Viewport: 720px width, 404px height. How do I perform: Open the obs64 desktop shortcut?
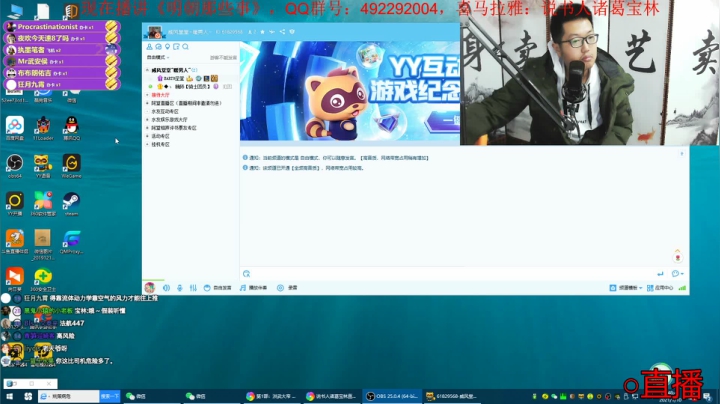pos(15,166)
